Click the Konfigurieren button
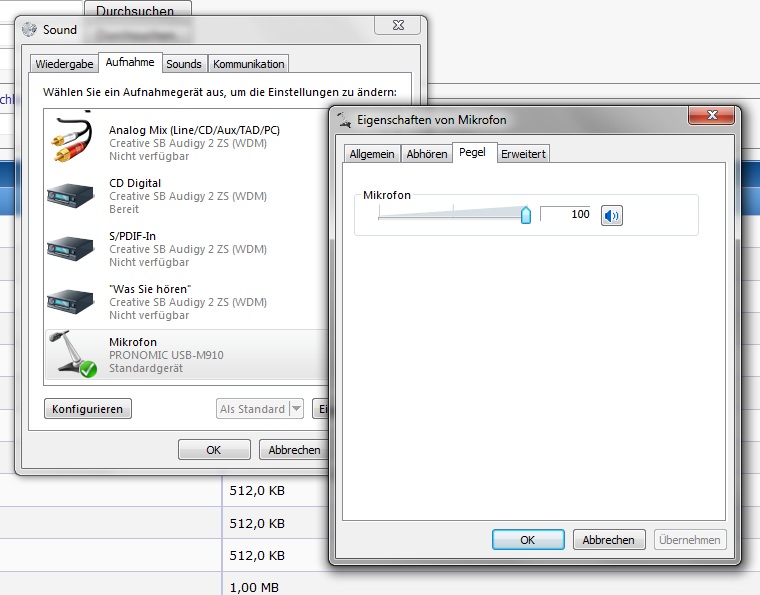This screenshot has width=760, height=595. 88,409
